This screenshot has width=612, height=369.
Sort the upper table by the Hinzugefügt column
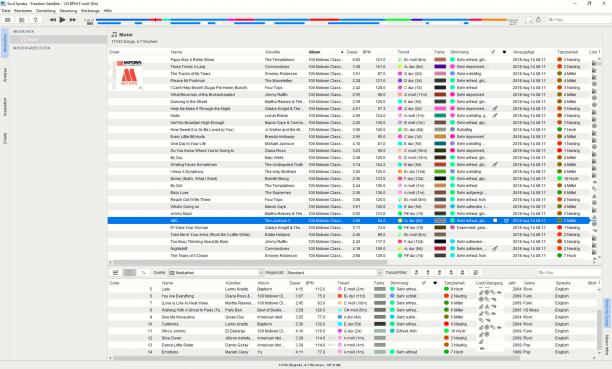tap(524, 52)
